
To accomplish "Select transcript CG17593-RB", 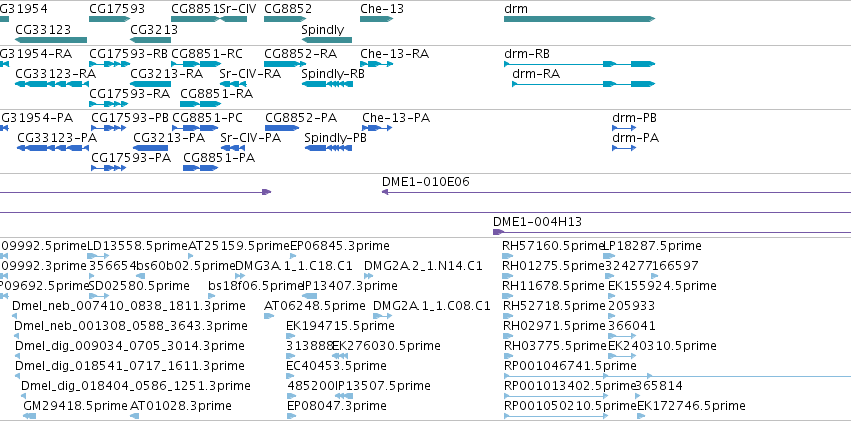I will (x=109, y=64).
